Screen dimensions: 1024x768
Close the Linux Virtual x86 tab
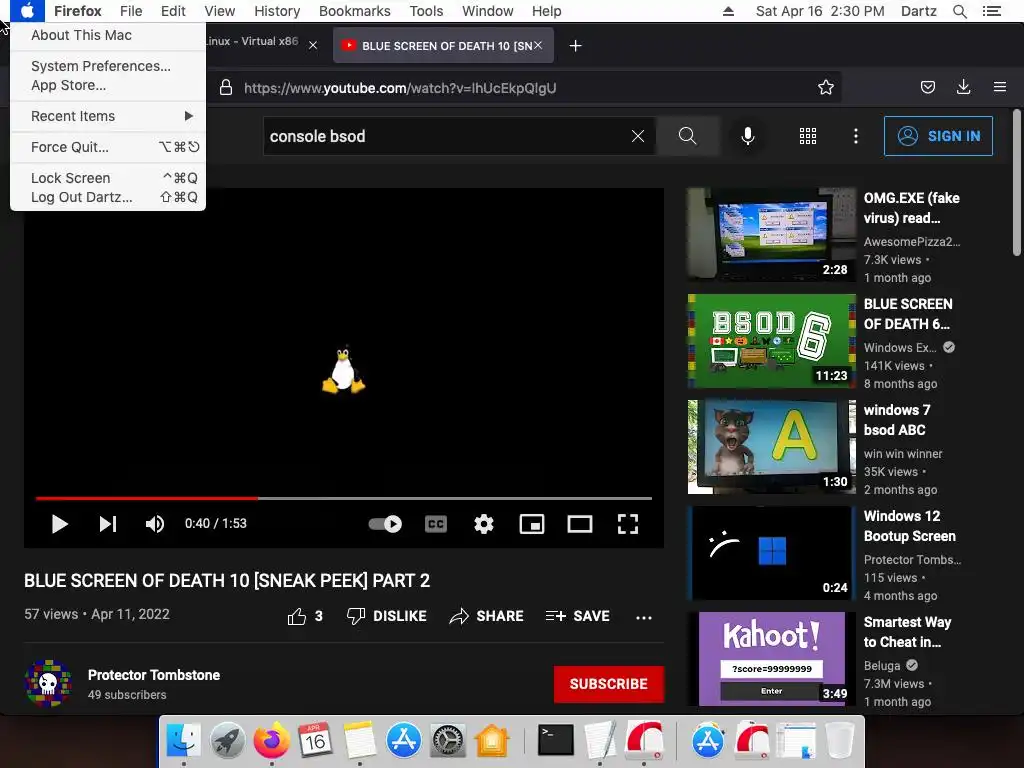tap(313, 45)
